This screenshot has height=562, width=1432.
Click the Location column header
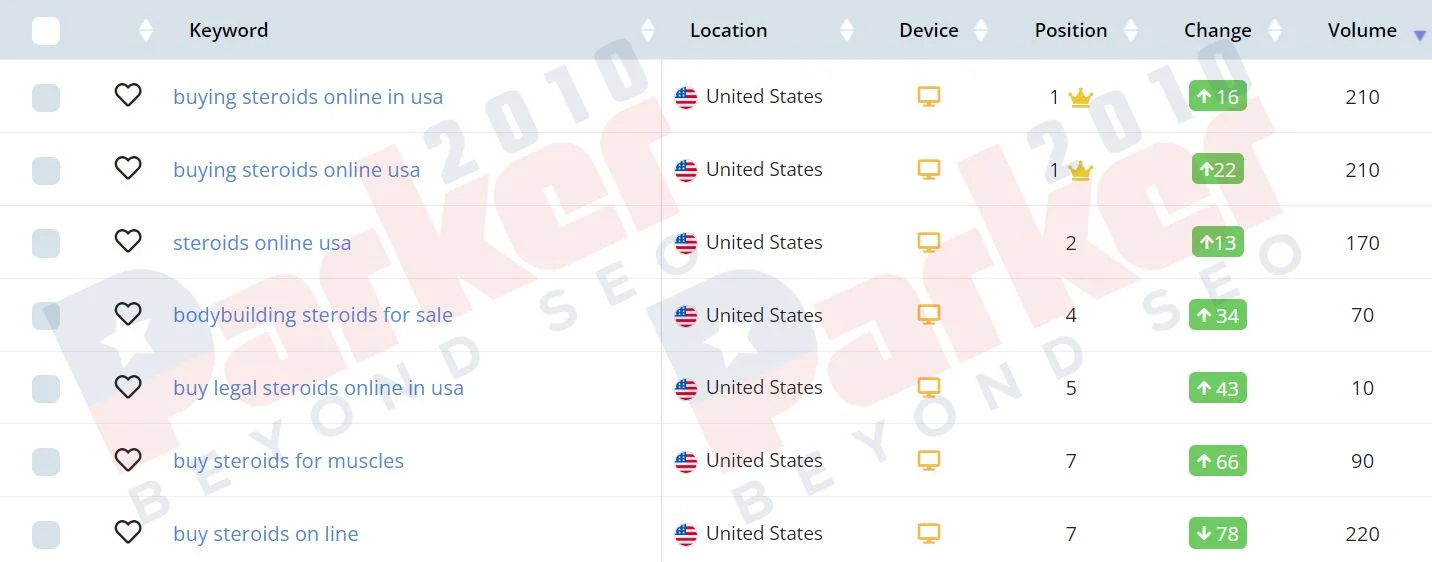728,30
